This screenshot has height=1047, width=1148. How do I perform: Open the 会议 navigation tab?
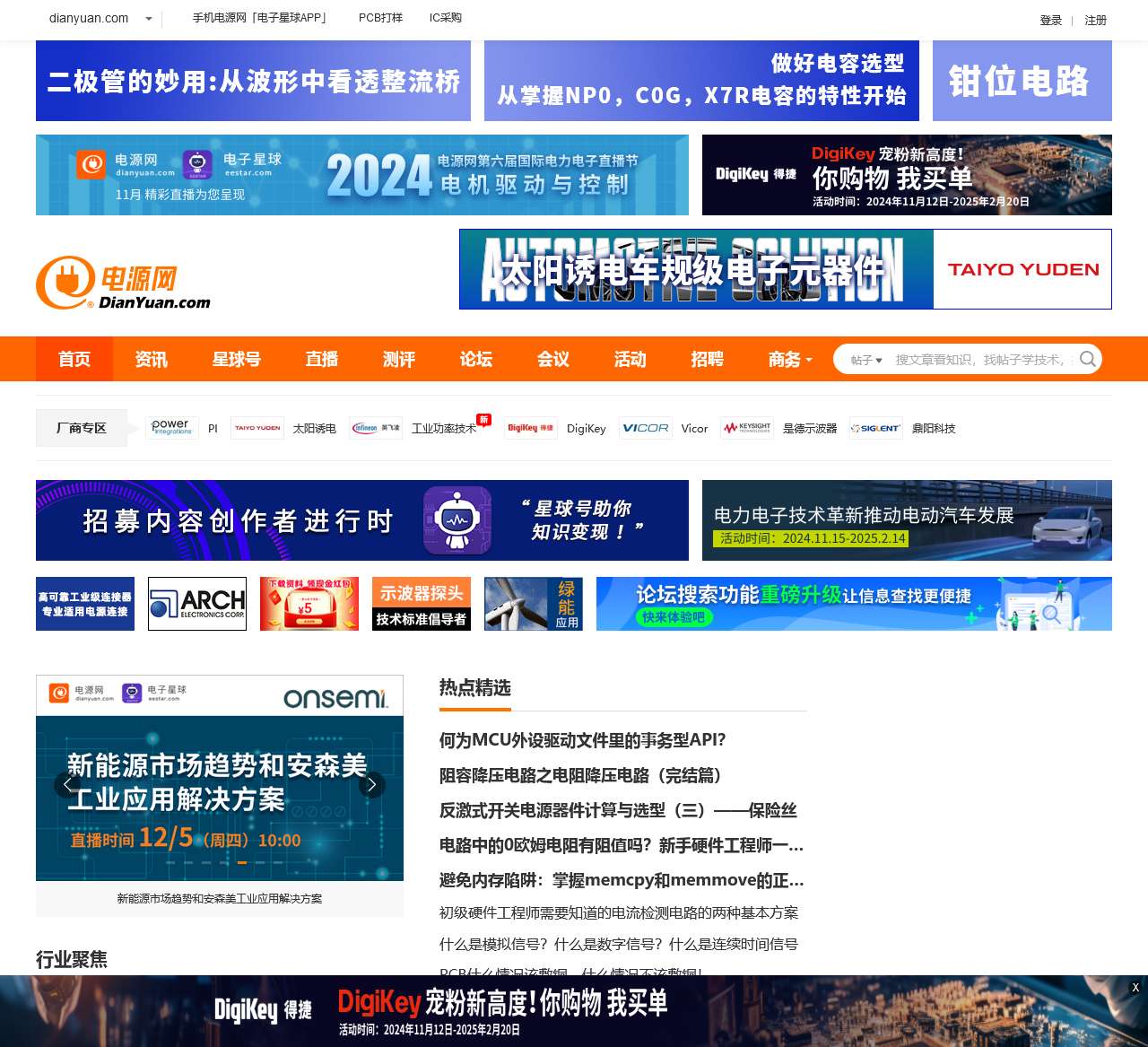tap(553, 359)
